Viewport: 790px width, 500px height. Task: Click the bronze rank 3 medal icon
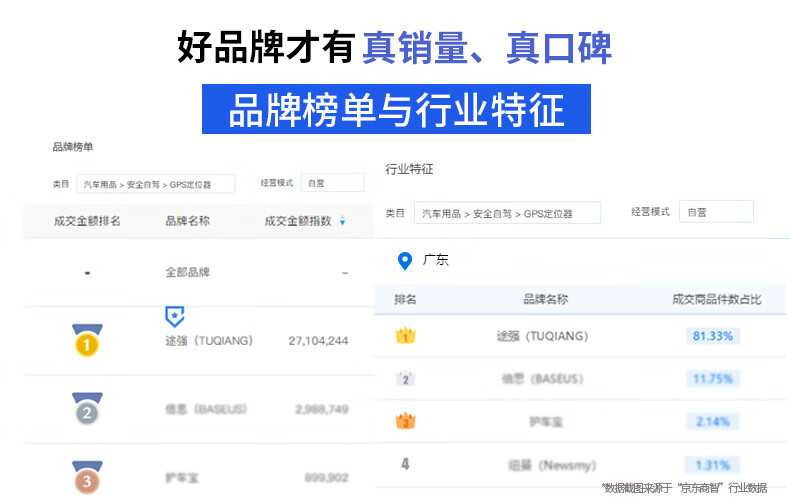point(87,477)
